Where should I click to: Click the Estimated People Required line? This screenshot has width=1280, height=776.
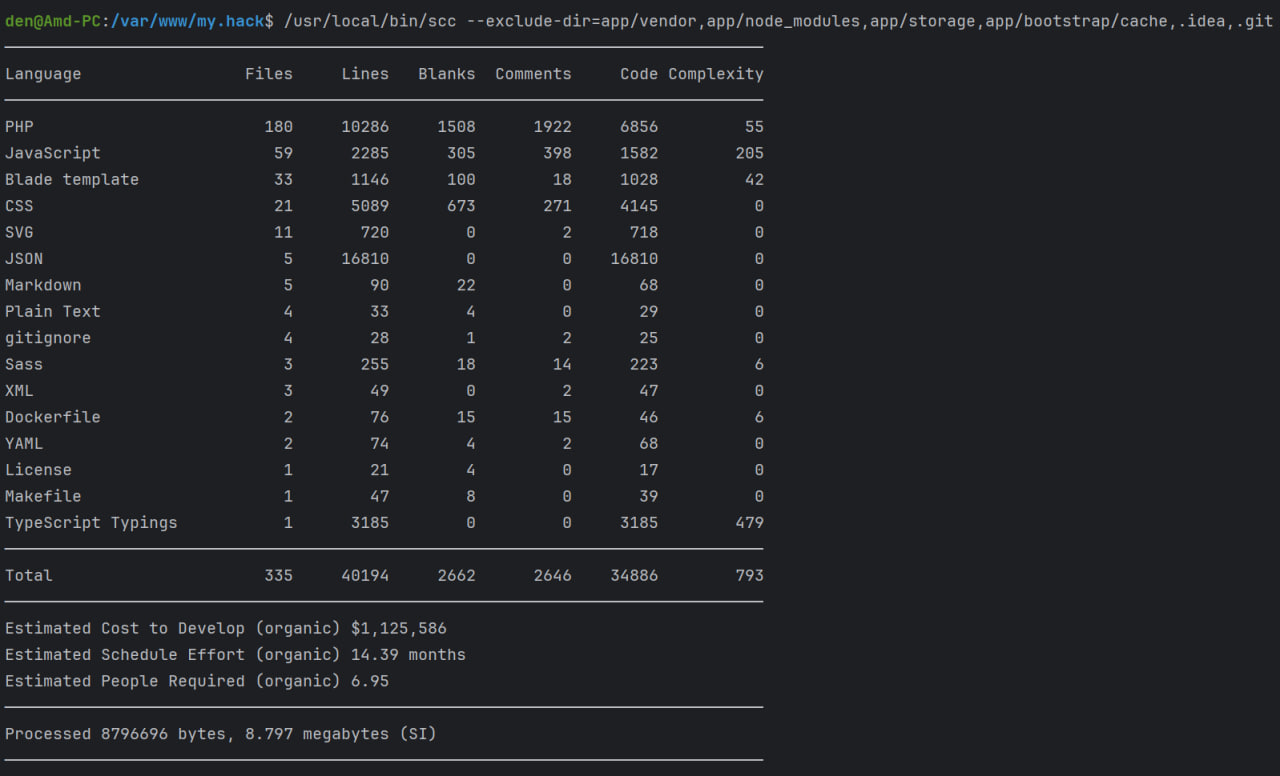pyautogui.click(x=196, y=681)
